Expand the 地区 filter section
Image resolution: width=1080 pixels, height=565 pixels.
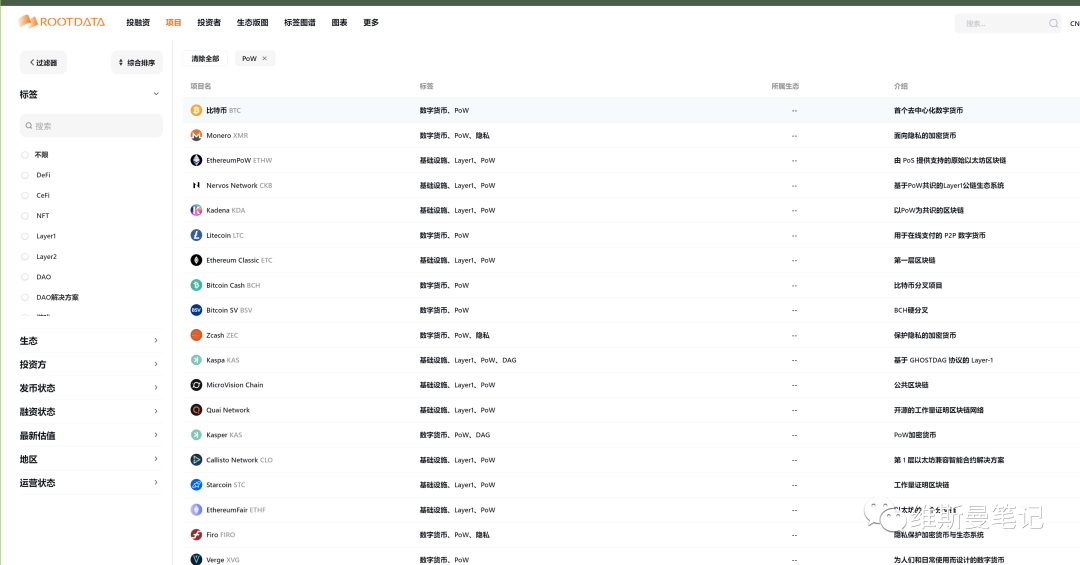coord(156,459)
